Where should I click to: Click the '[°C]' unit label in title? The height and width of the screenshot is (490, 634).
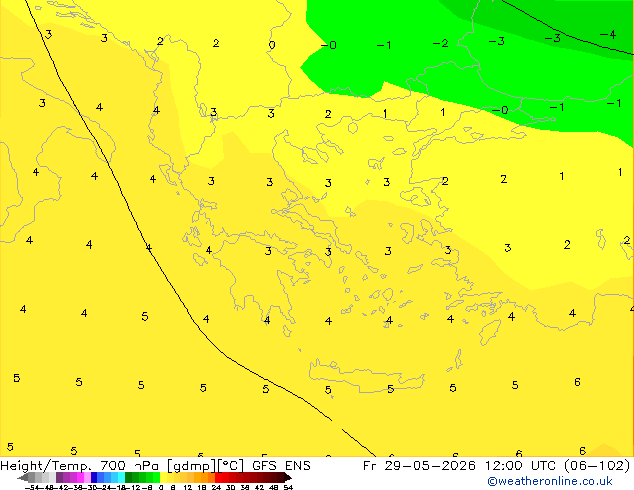click(231, 466)
